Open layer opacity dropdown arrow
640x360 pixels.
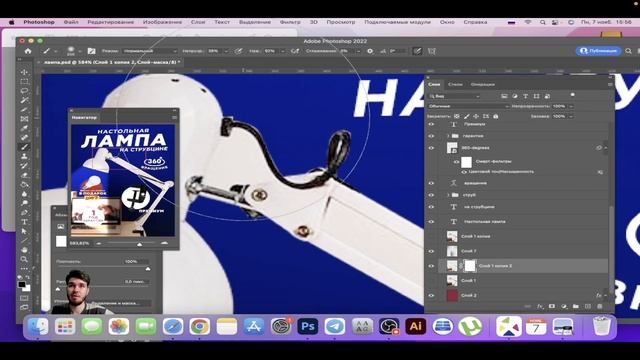coord(571,106)
